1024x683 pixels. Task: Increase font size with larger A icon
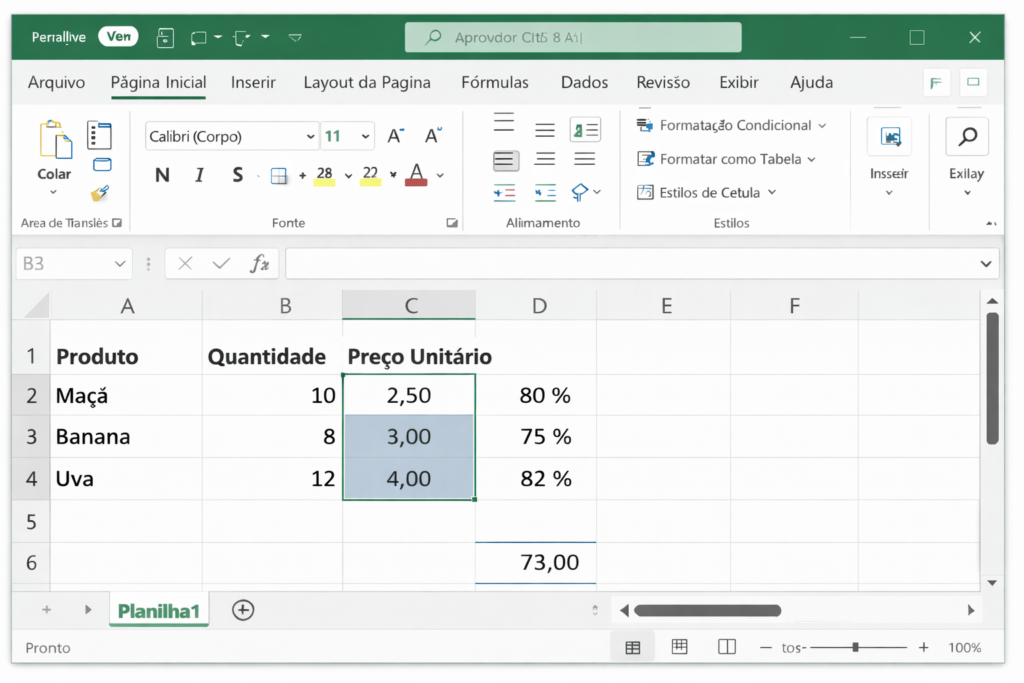coord(396,136)
